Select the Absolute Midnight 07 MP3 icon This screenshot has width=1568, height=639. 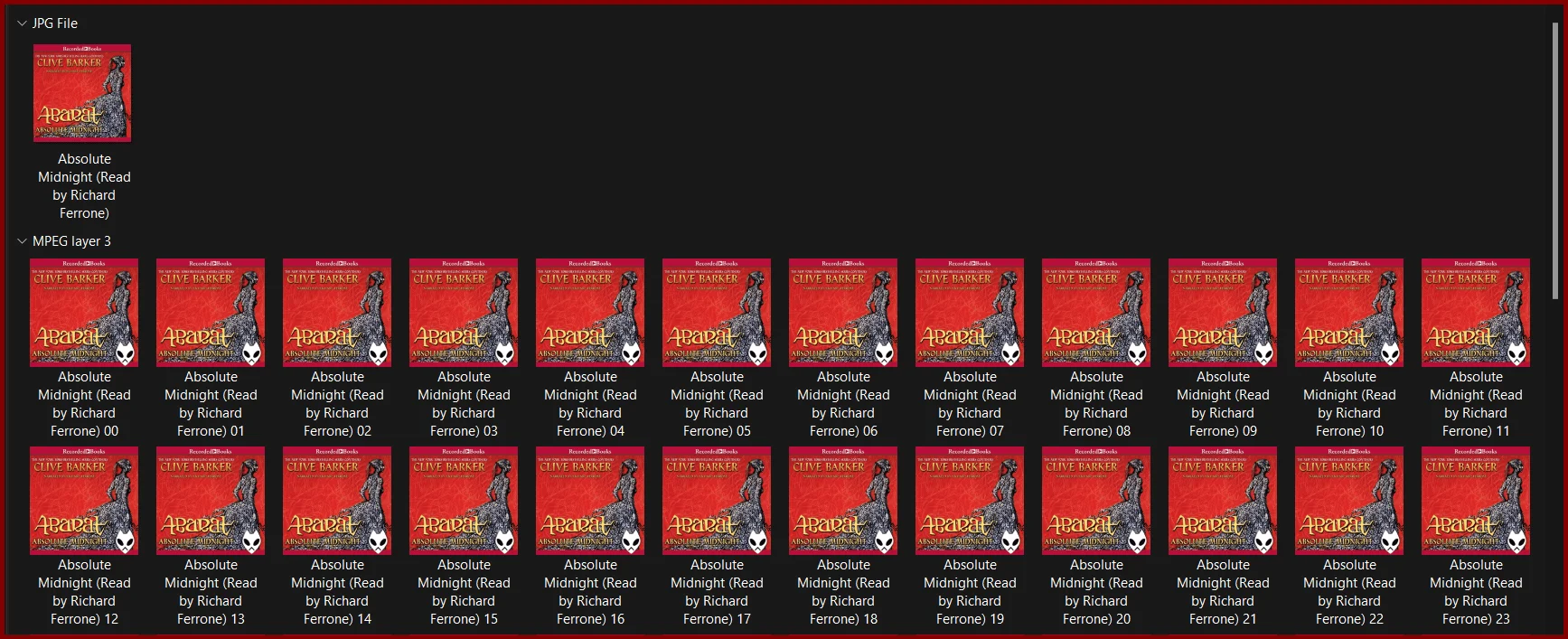point(970,313)
